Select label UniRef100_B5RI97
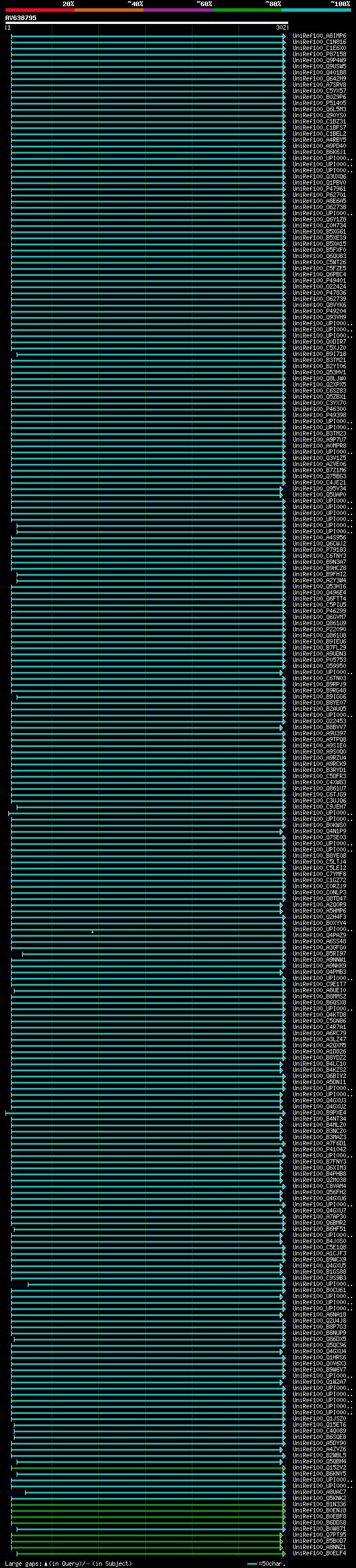The height and width of the screenshot is (1568, 356). point(319,954)
